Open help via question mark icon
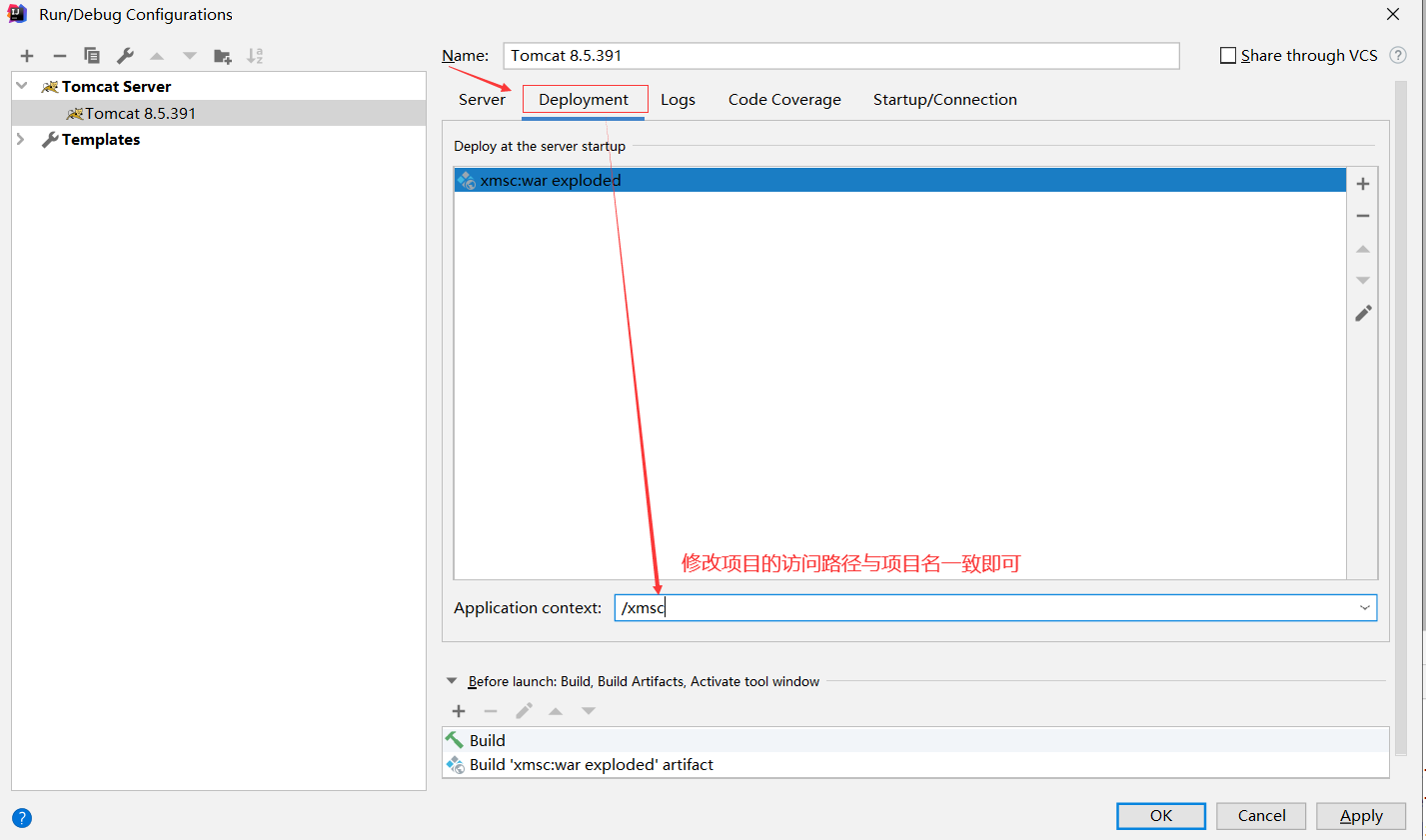The width and height of the screenshot is (1426, 840). pyautogui.click(x=22, y=818)
